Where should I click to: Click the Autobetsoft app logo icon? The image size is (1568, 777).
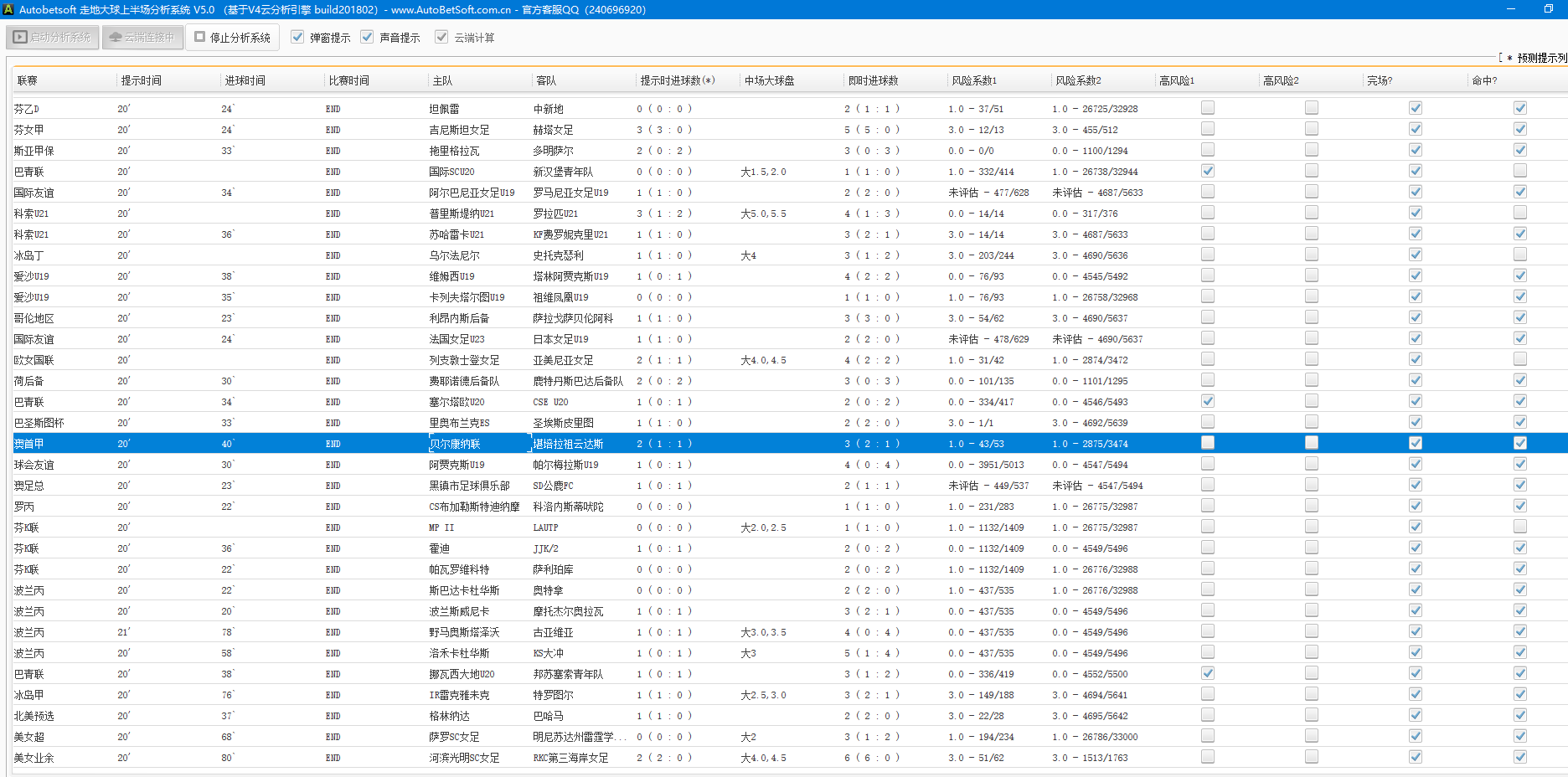pos(8,9)
